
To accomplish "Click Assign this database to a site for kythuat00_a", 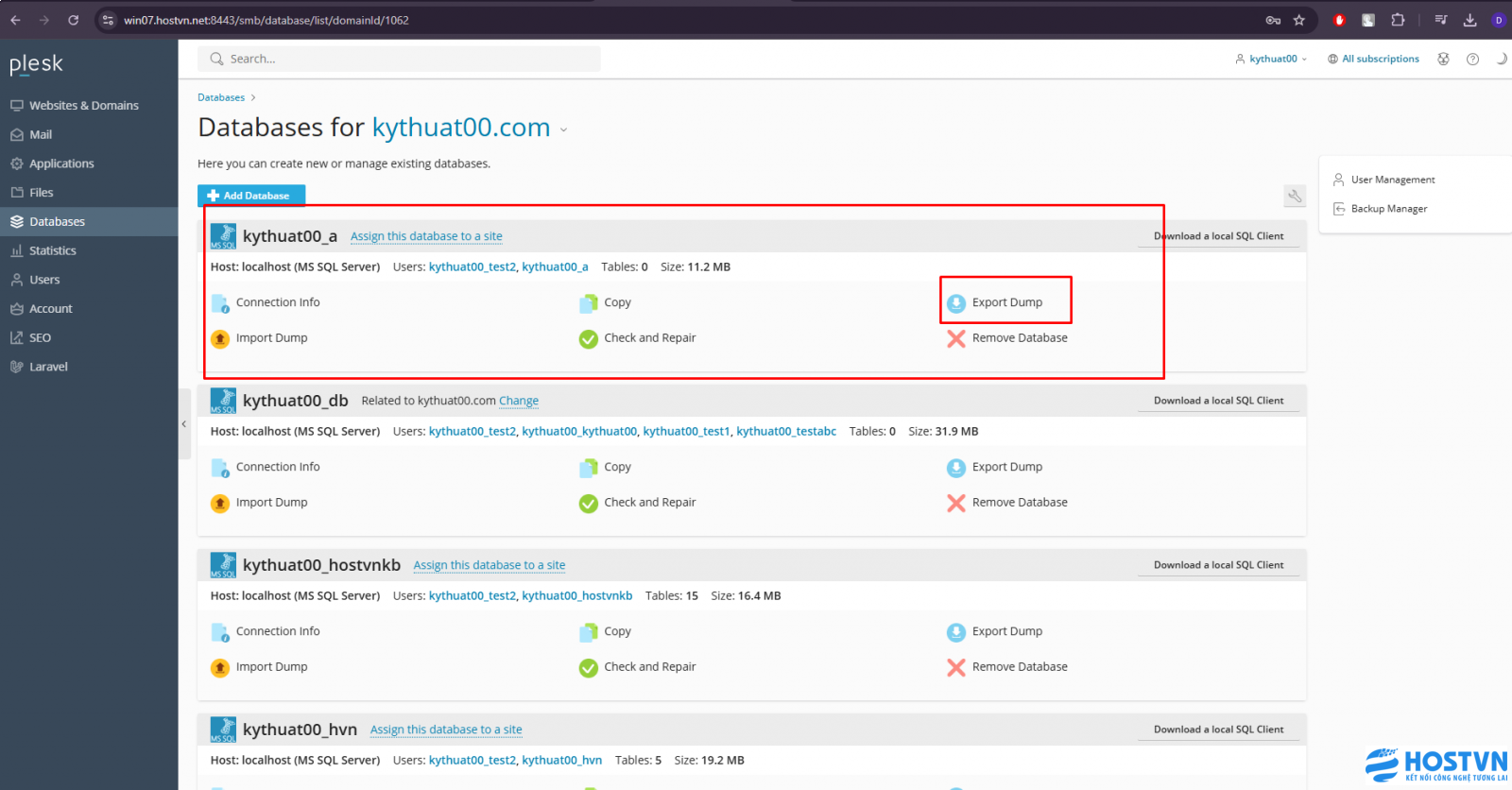I will click(426, 236).
